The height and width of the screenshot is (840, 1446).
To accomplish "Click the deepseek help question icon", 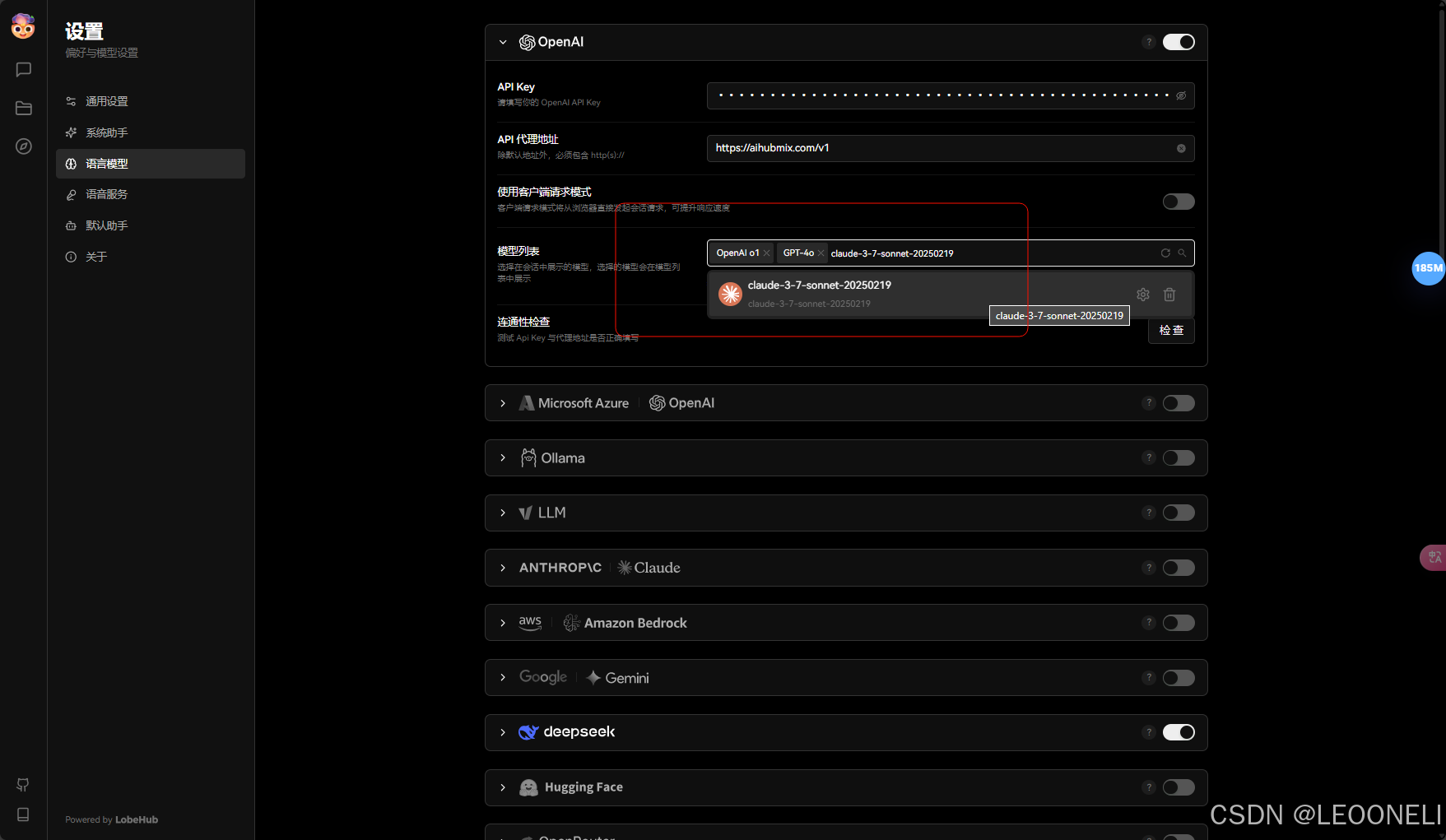I will (1149, 732).
